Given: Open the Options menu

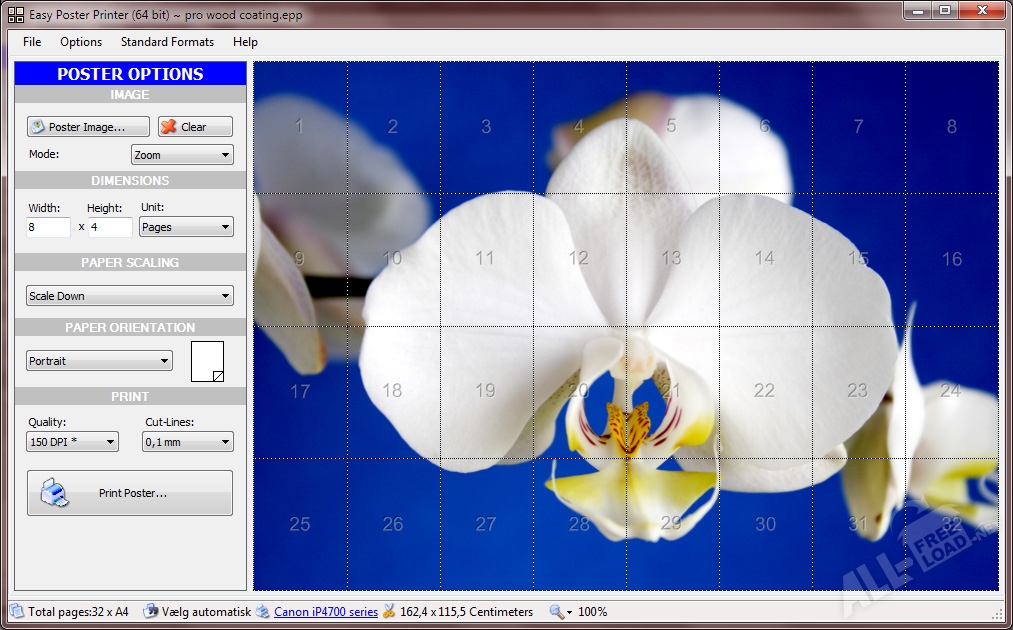Looking at the screenshot, I should click(81, 42).
